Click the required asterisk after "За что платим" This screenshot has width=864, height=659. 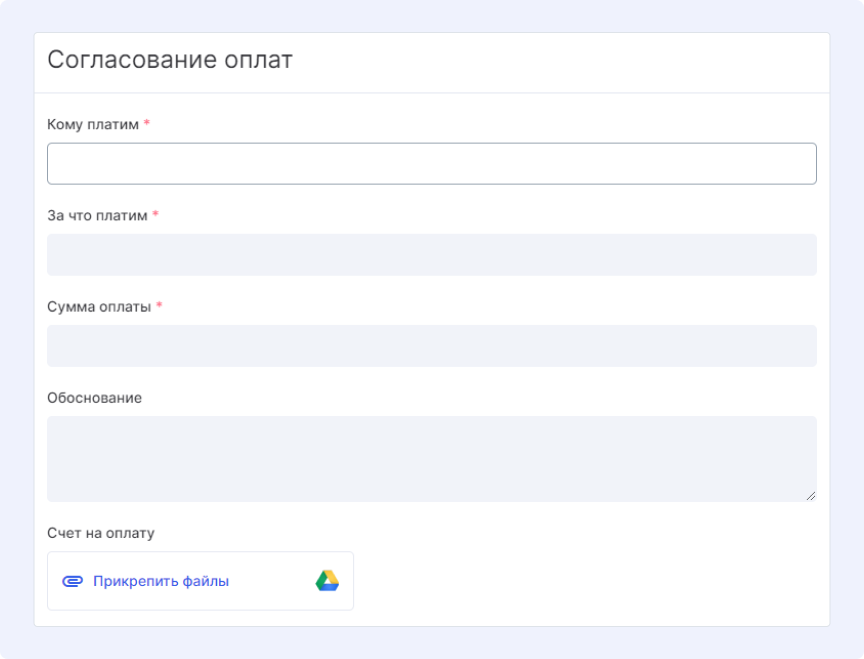155,215
